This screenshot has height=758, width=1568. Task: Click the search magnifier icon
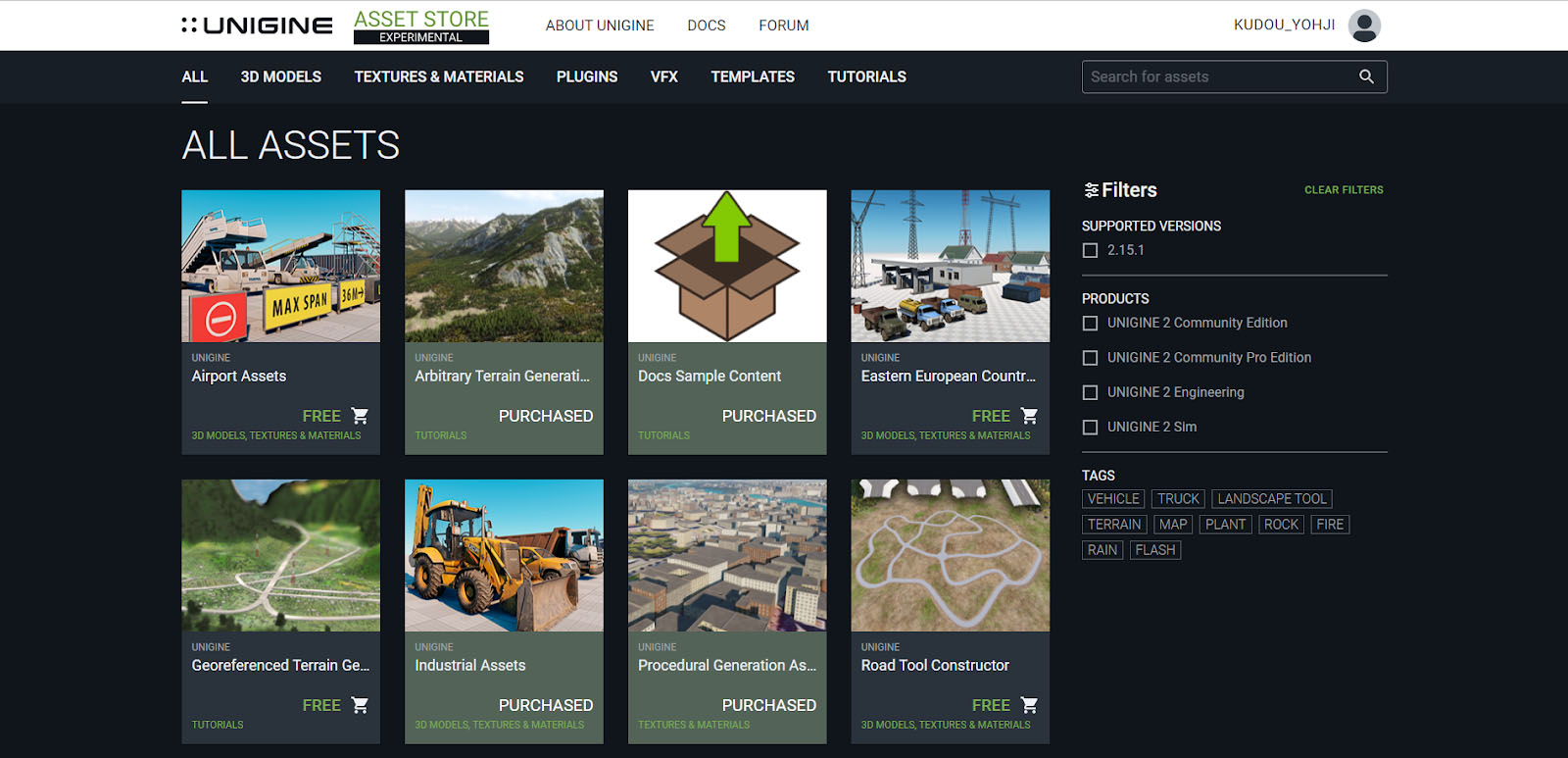pyautogui.click(x=1366, y=76)
